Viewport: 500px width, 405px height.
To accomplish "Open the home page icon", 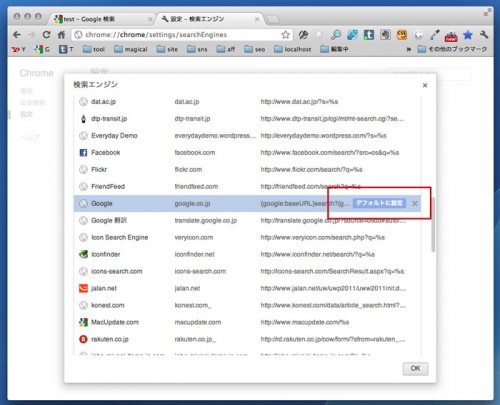I will point(61,35).
